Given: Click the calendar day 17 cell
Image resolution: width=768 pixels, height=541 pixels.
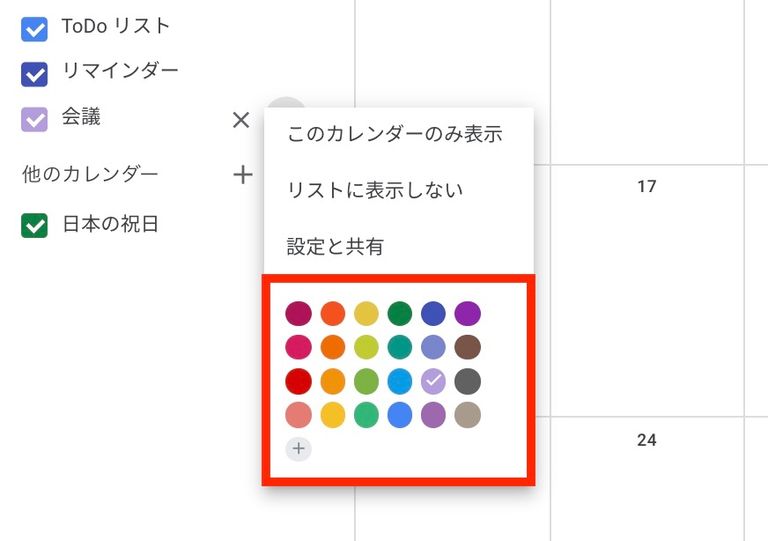Looking at the screenshot, I should pos(647,291).
